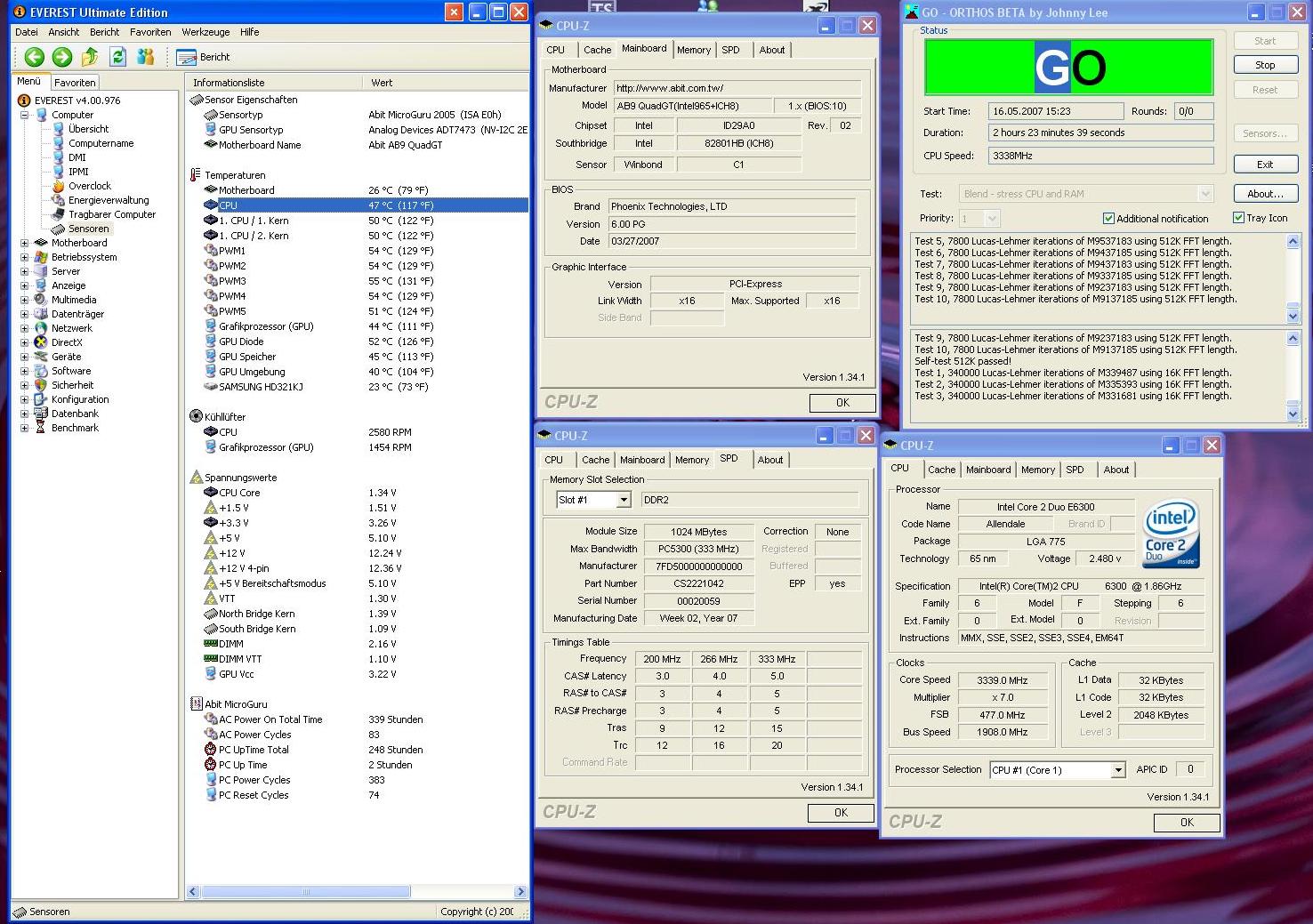Click the users icon in EVEREST toolbar
1313x924 pixels.
146,57
